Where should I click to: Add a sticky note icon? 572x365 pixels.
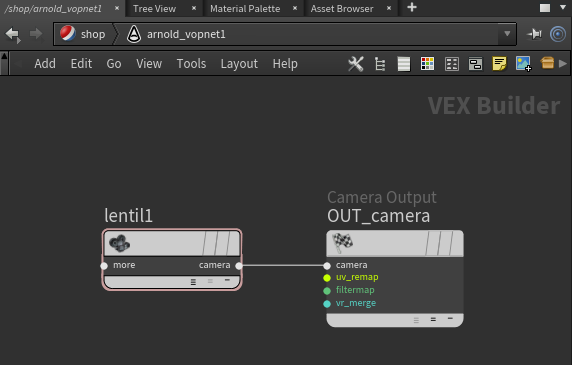click(499, 64)
